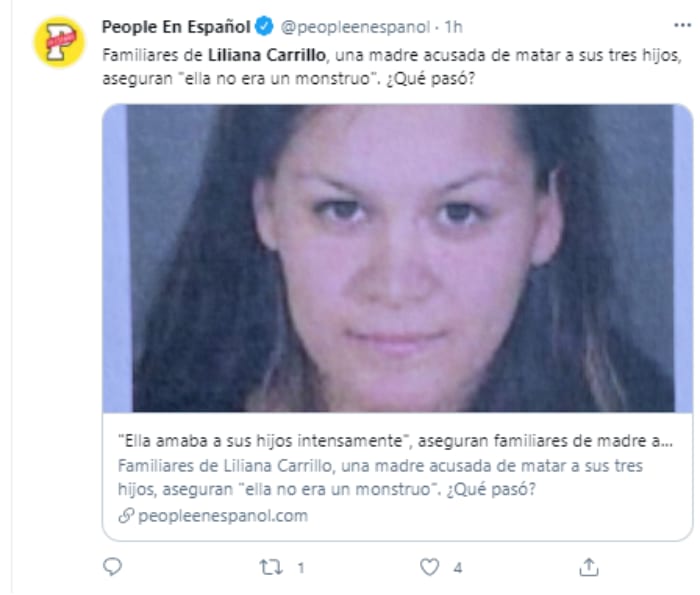The image size is (700, 595).
Task: Open the People En Español profile avatar
Action: tap(59, 42)
